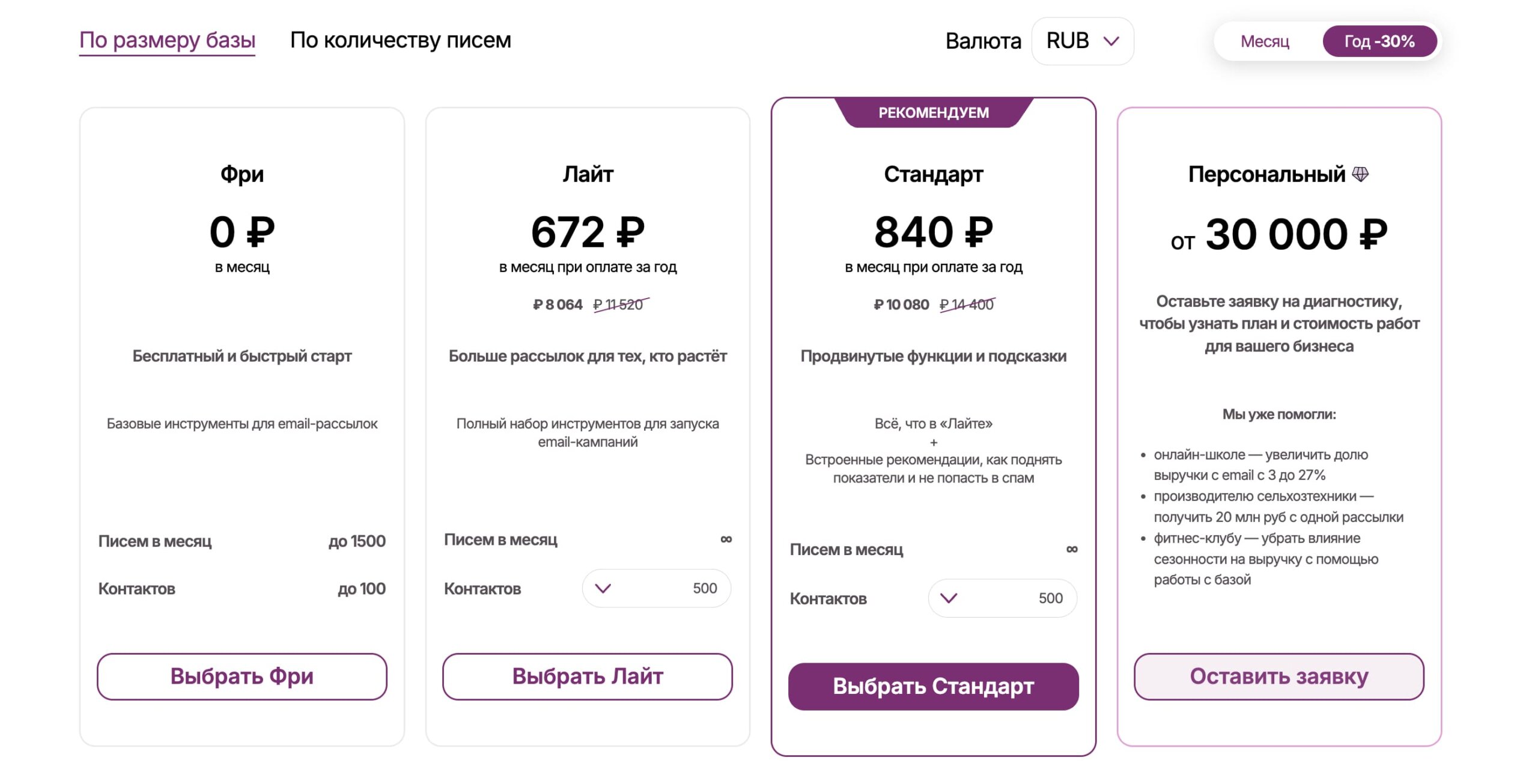Open the По размеру базы tab
The width and height of the screenshot is (1538, 784).
pos(168,40)
